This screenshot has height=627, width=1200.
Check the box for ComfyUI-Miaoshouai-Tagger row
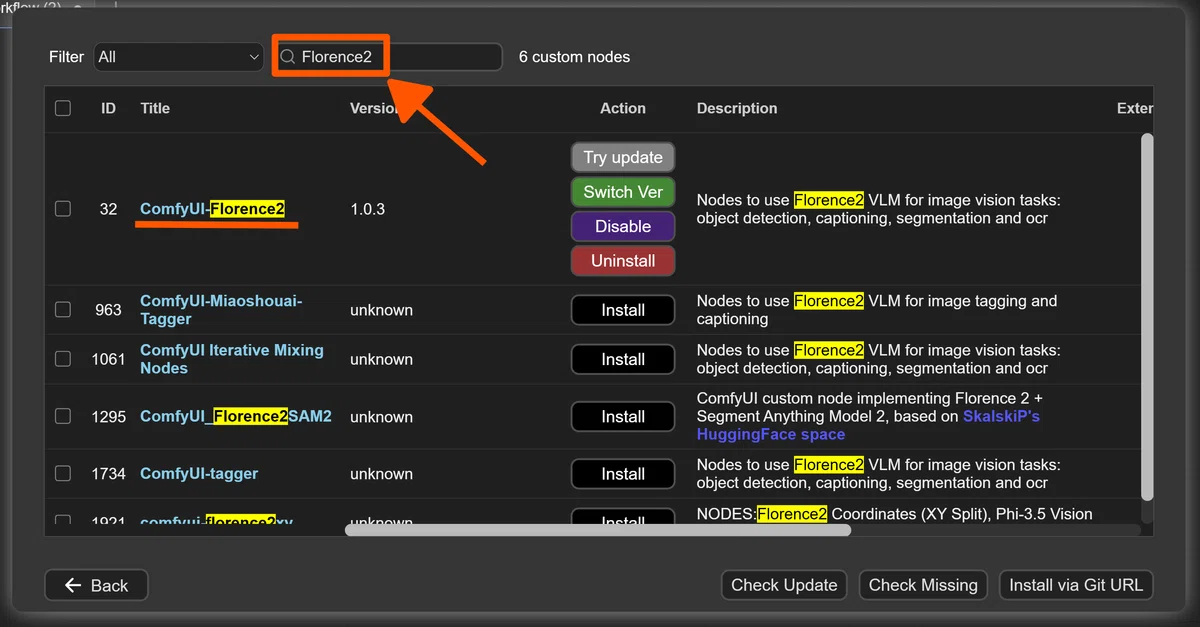click(63, 310)
